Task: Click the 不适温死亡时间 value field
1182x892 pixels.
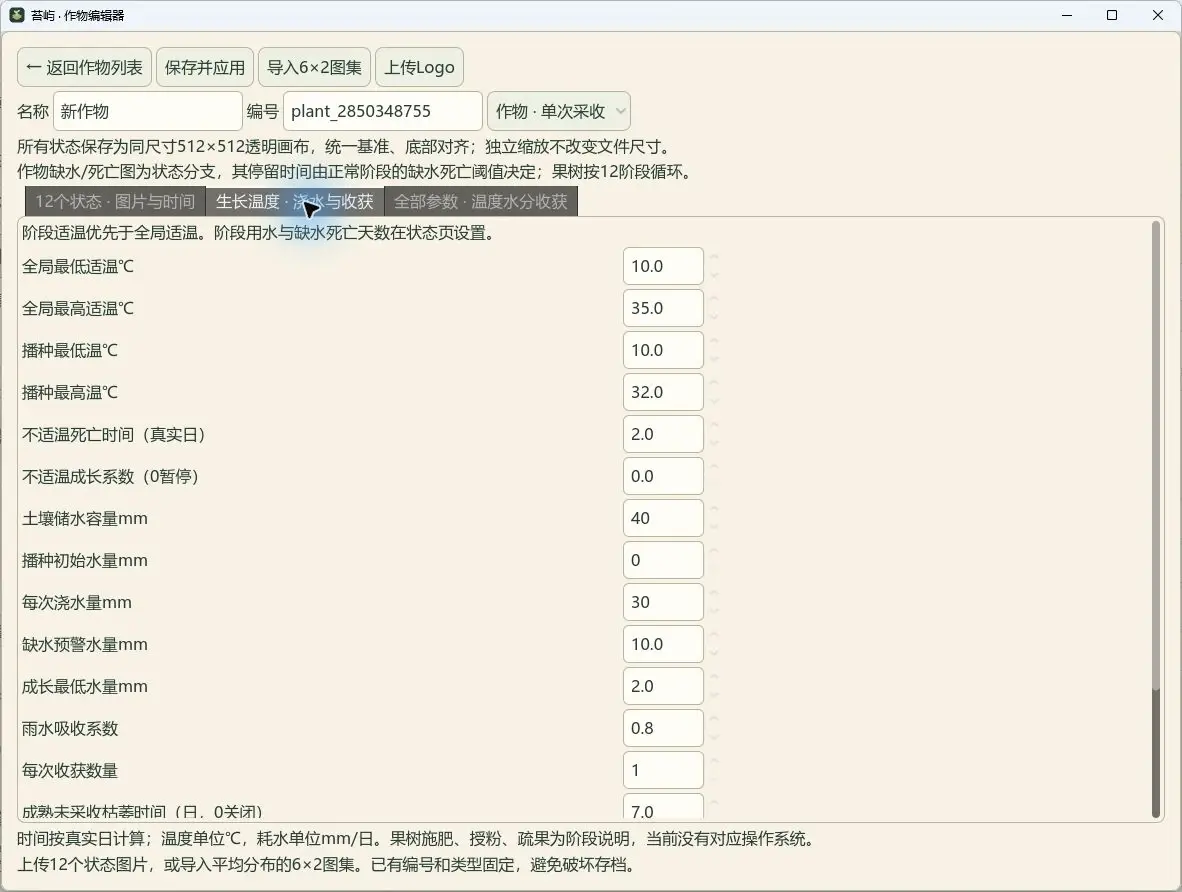Action: [663, 434]
